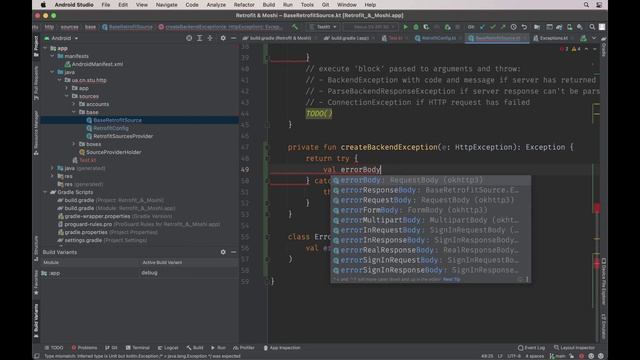Select errorFormBody completion suggestion

click(431, 210)
